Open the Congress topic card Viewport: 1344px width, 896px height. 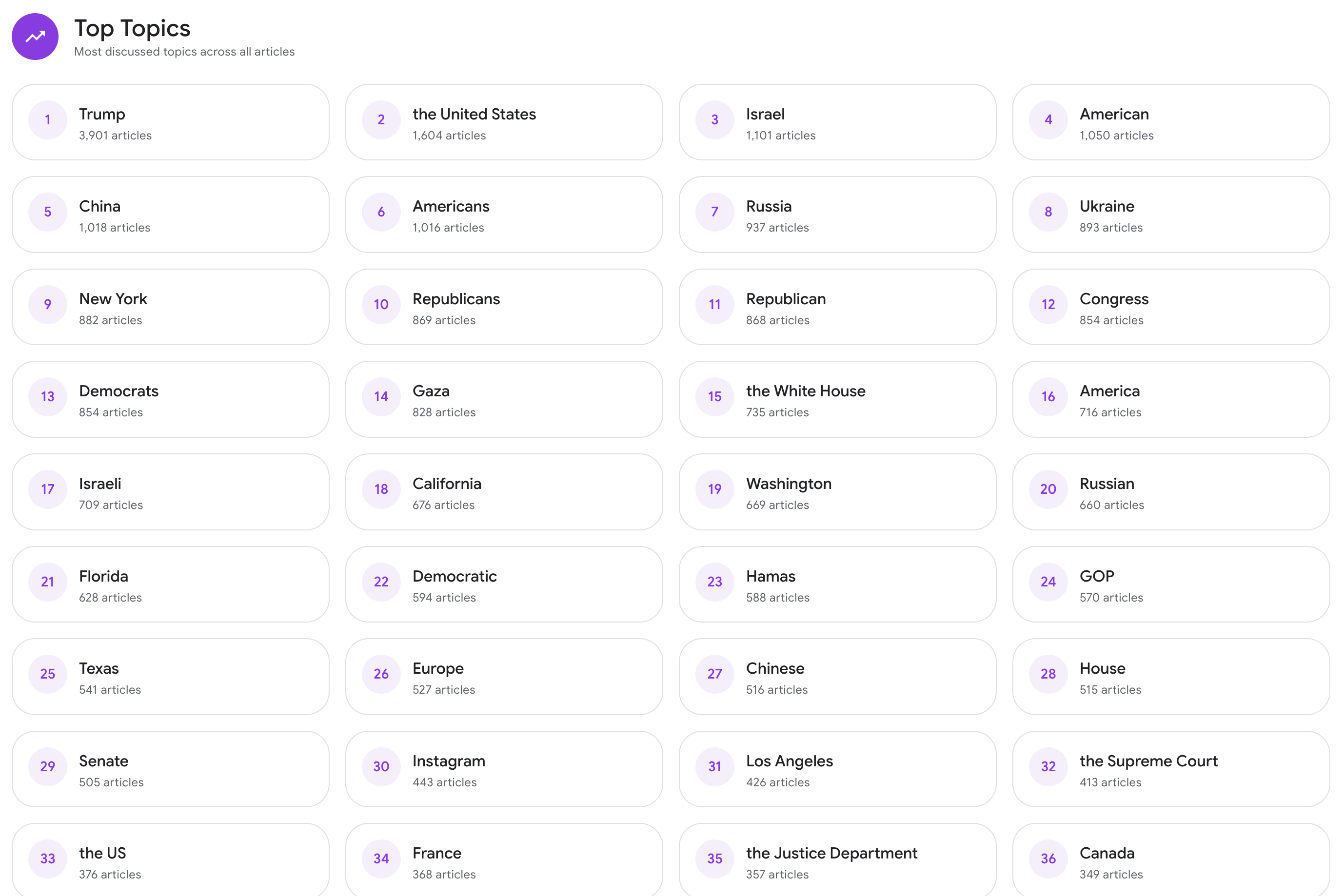[x=1170, y=308]
